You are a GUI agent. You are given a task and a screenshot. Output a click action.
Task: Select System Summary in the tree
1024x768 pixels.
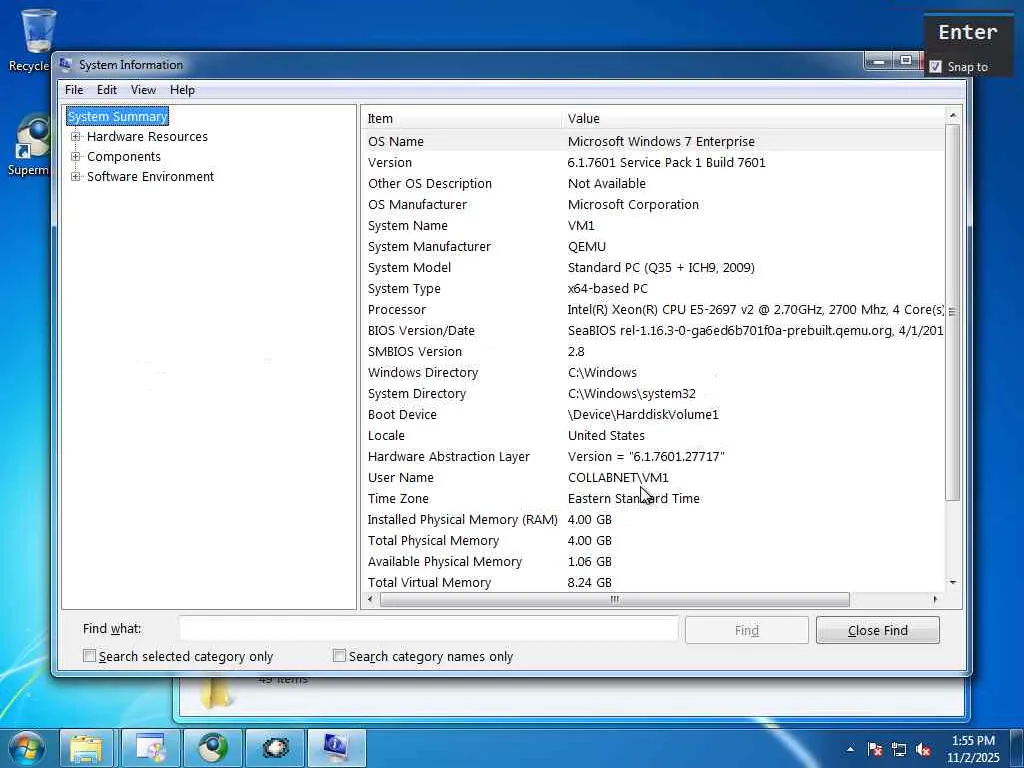118,116
